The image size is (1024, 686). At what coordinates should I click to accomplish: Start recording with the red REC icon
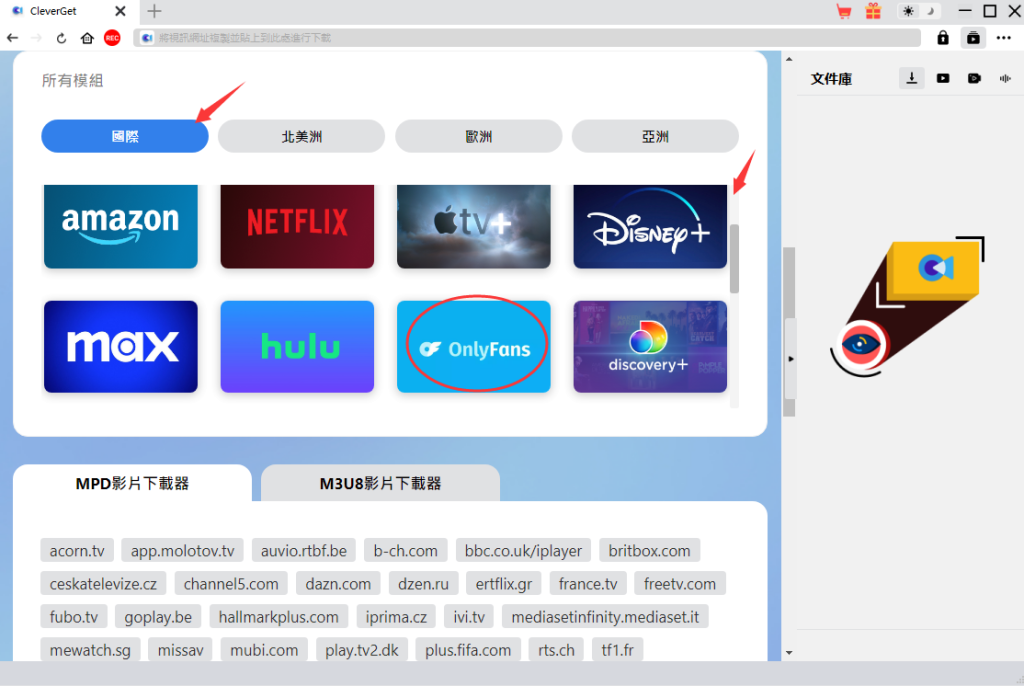(112, 38)
